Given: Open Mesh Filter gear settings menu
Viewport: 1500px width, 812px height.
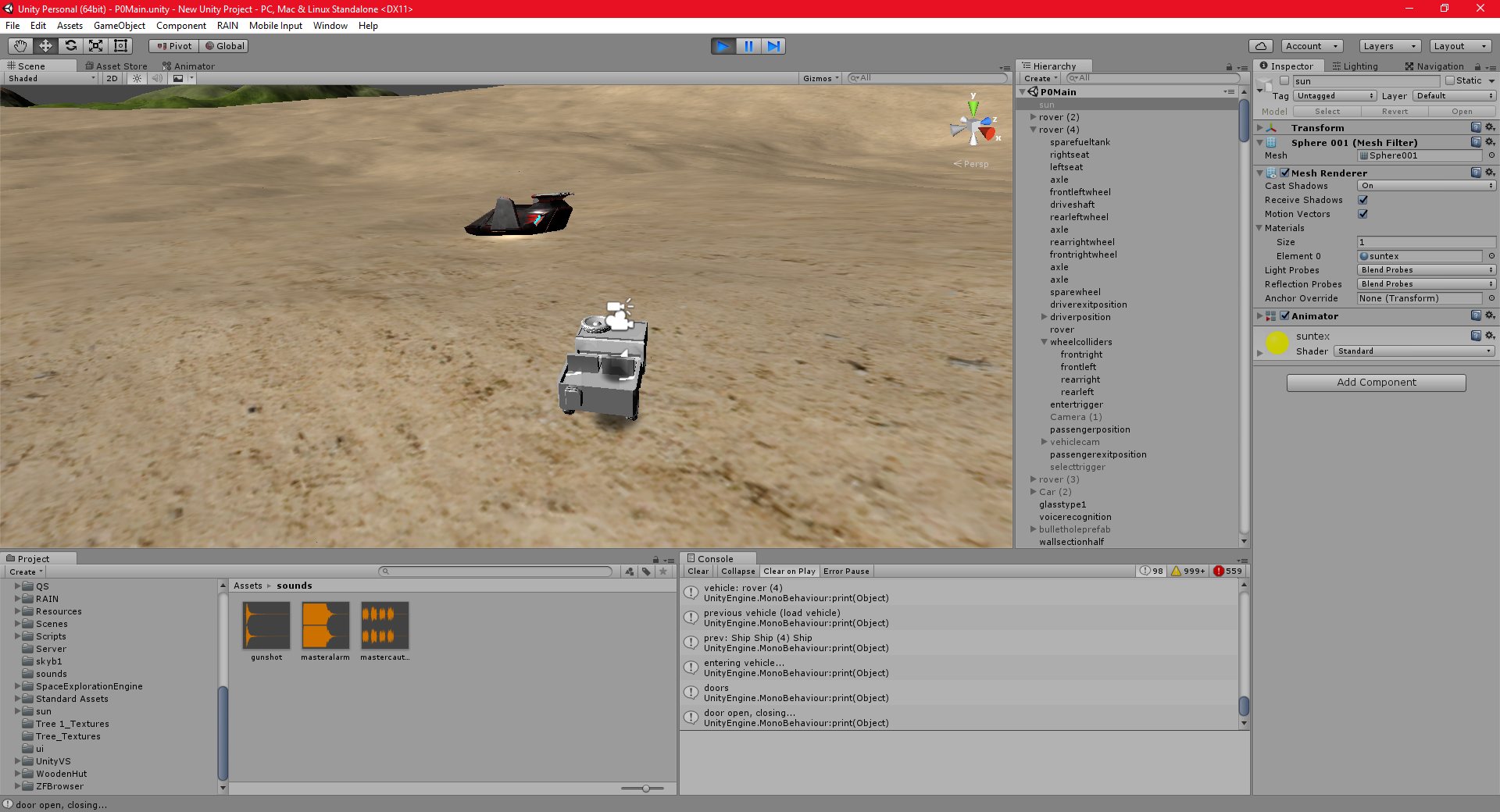Looking at the screenshot, I should (1490, 142).
